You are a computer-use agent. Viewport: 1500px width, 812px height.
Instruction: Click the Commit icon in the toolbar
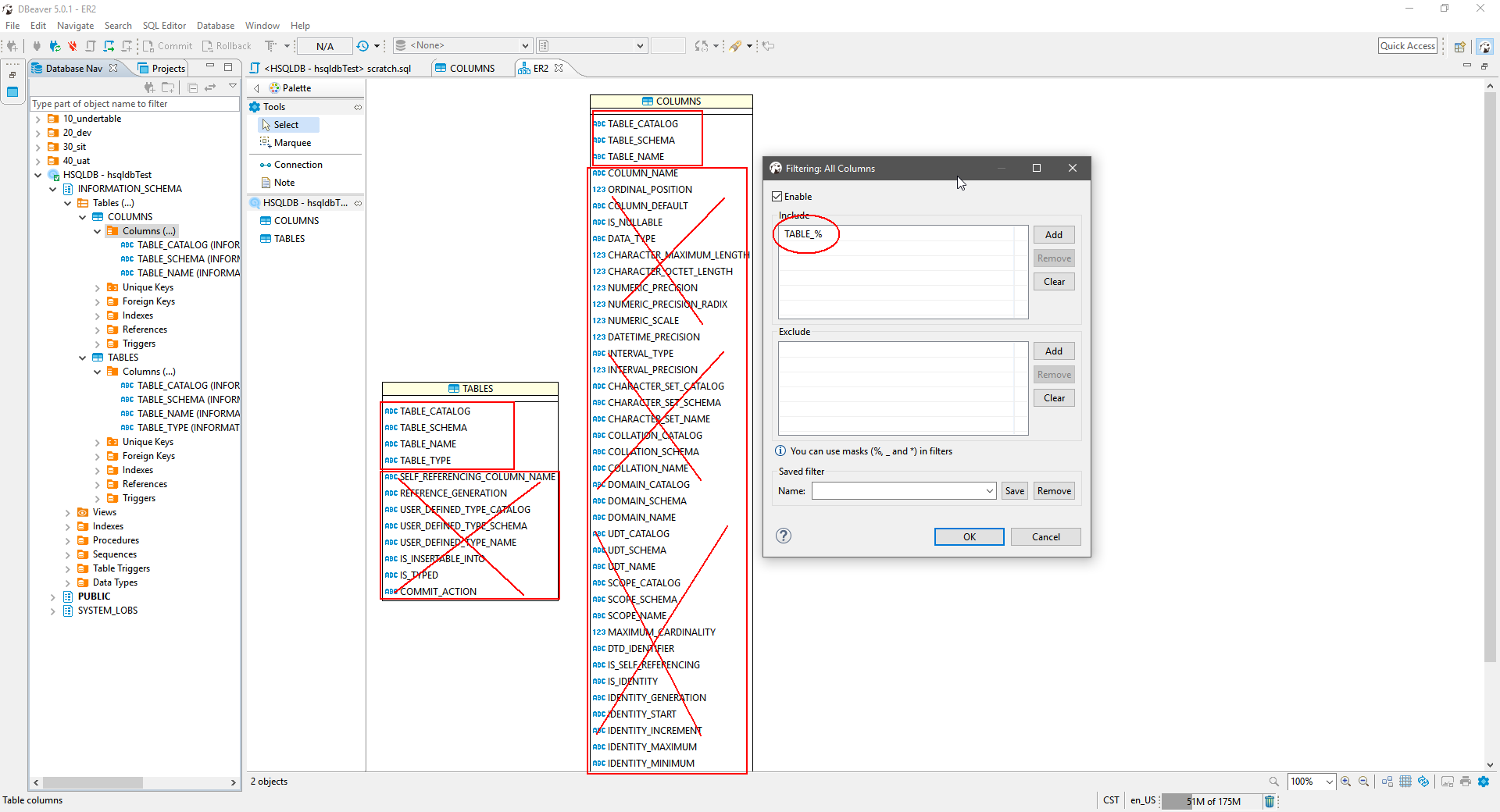coord(149,46)
